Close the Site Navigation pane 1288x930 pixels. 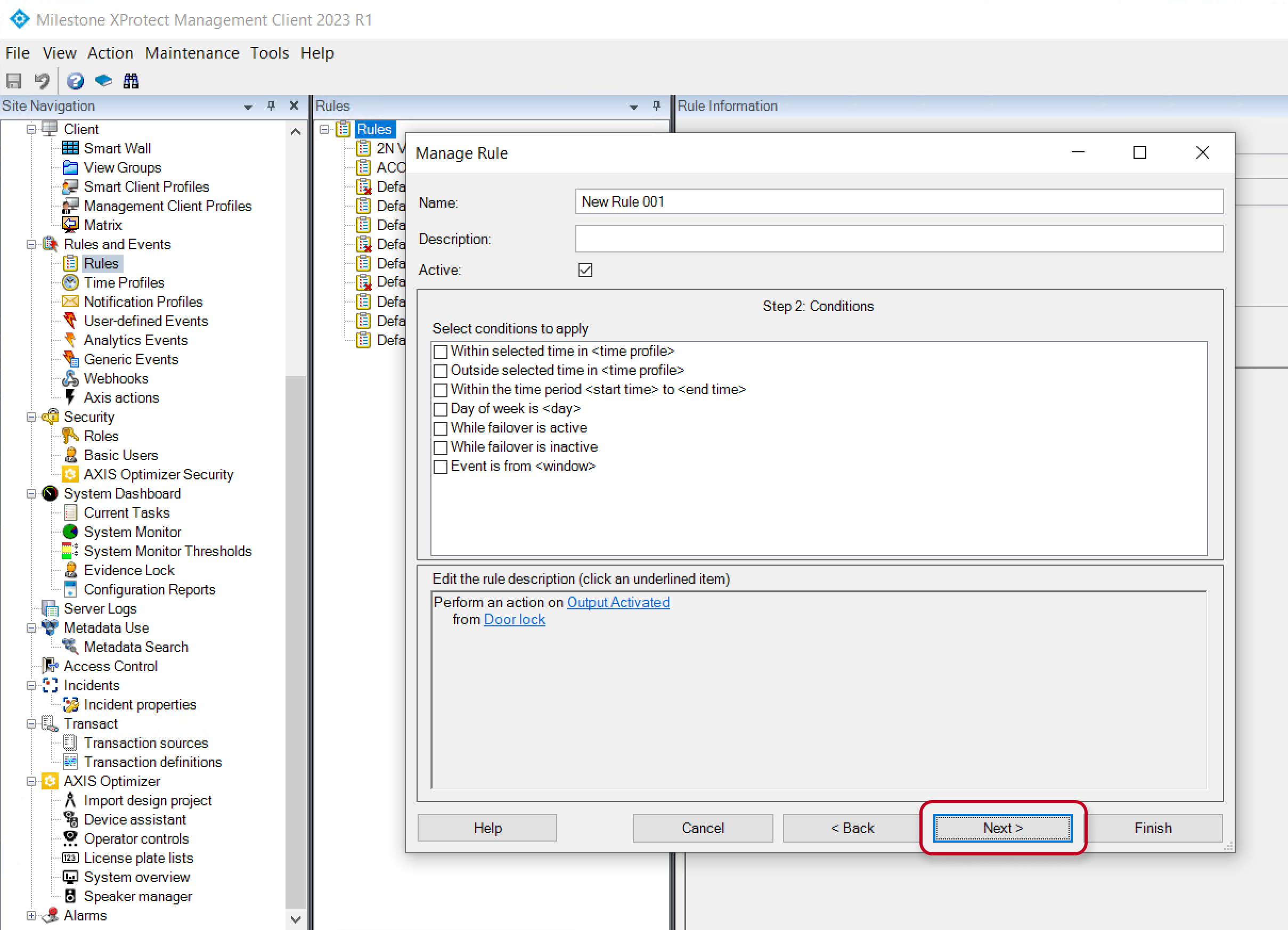[294, 105]
